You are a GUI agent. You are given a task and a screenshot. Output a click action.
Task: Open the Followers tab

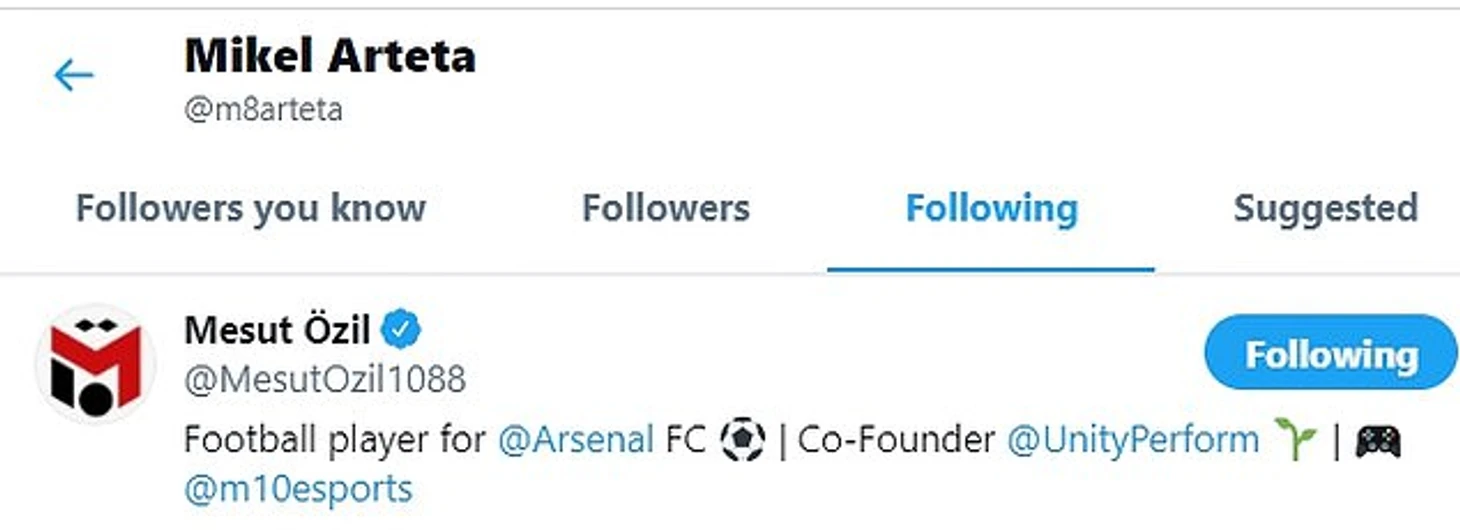(x=666, y=208)
